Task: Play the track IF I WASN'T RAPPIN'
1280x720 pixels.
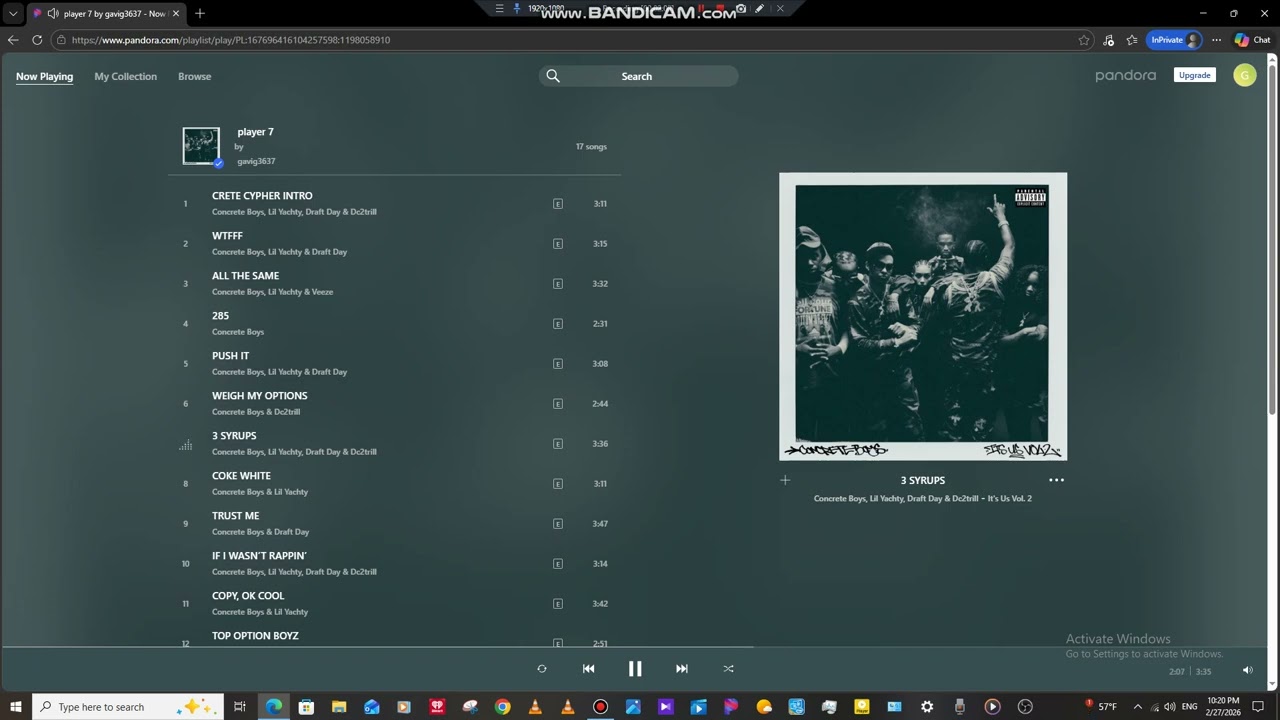Action: click(259, 556)
